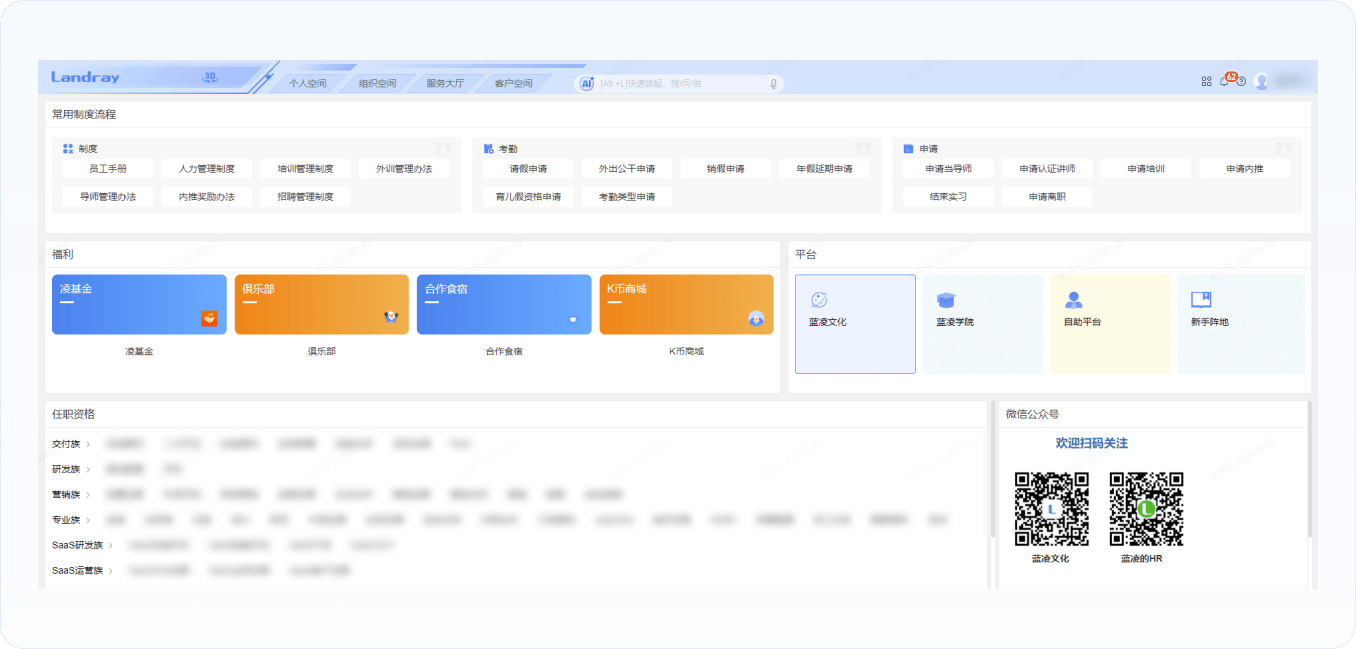Screen dimensions: 1356x649
Task: Open notifications bell with red badge
Action: [x=1225, y=81]
